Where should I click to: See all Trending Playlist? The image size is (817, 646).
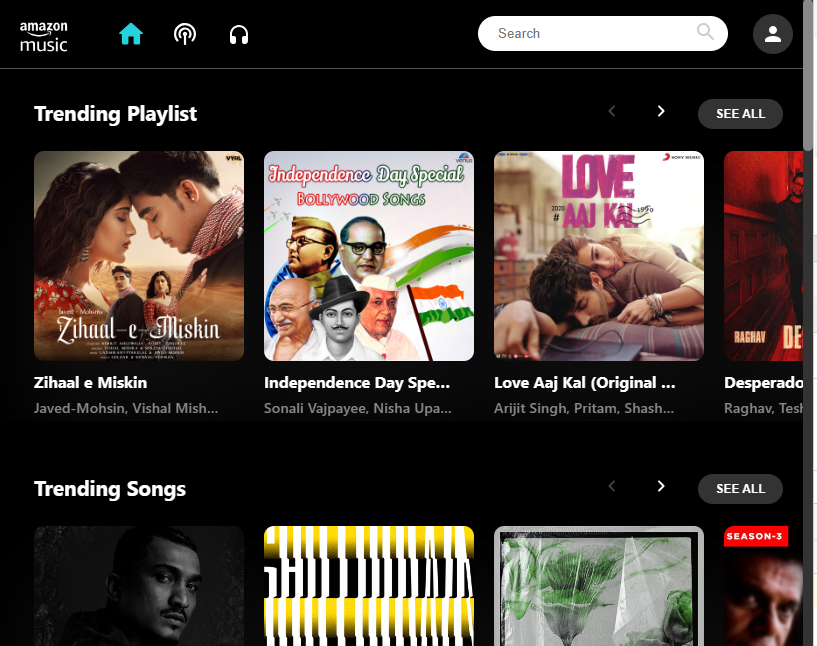pos(740,114)
